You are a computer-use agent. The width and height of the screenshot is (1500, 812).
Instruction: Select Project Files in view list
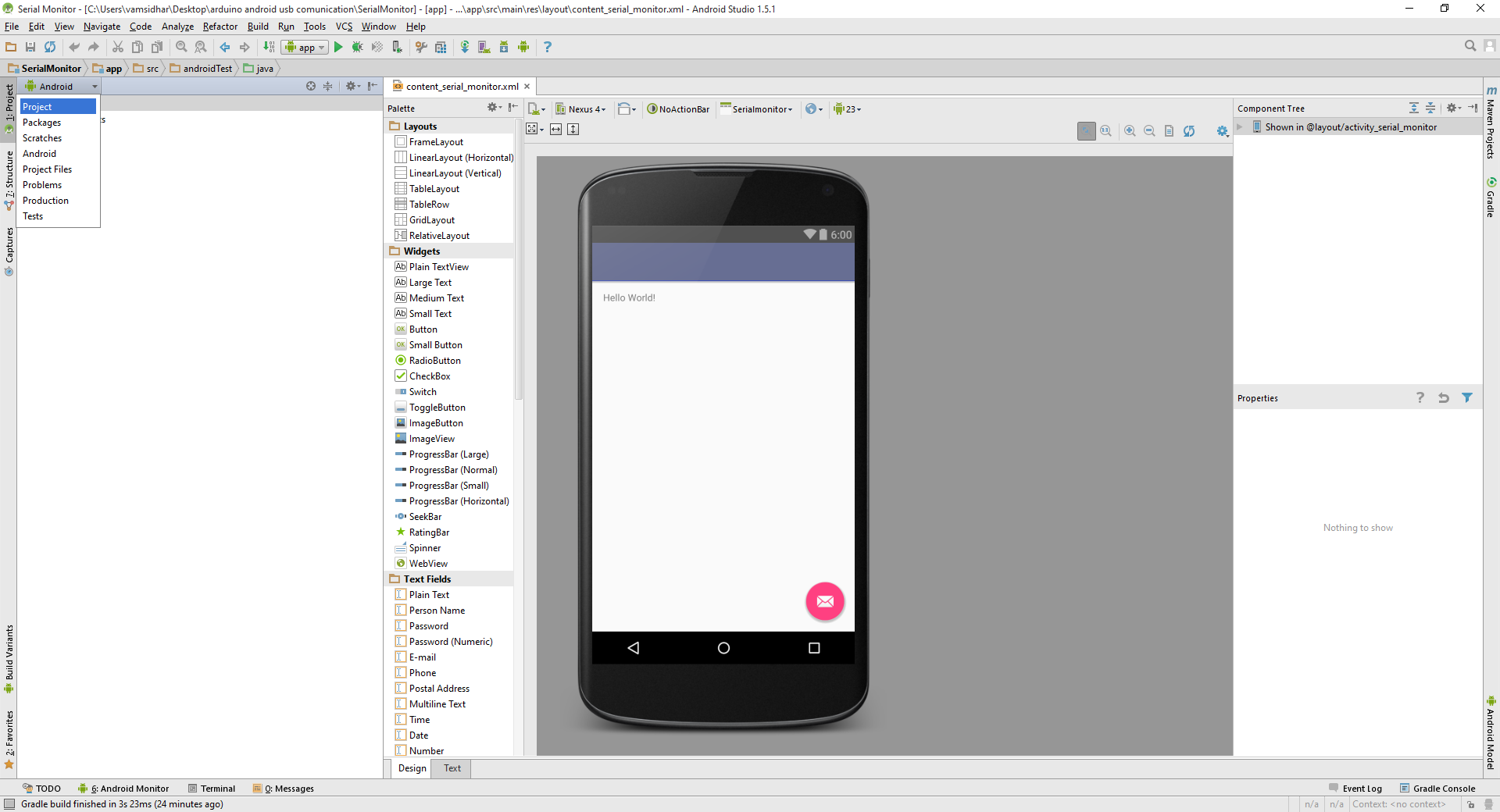tap(59, 169)
